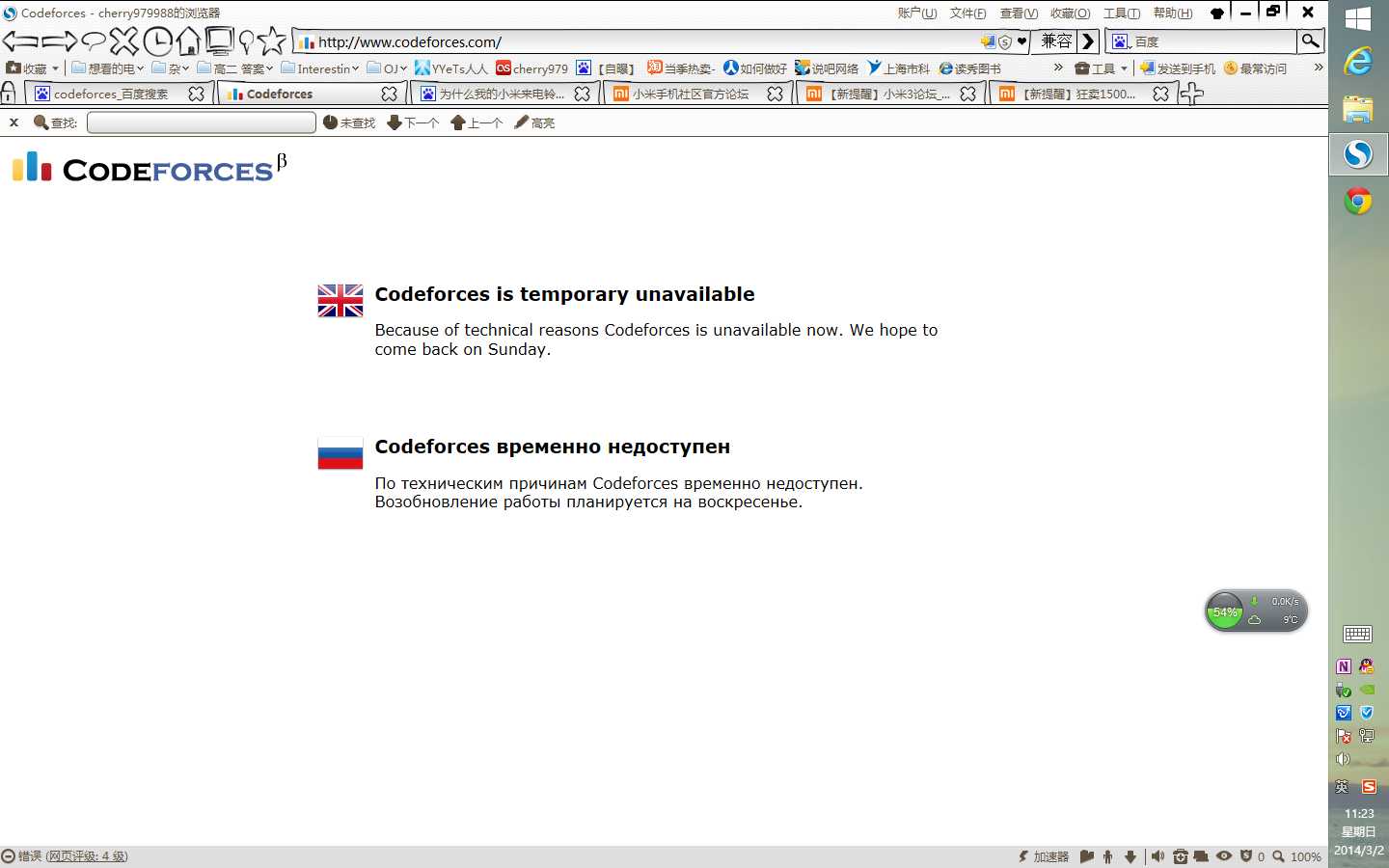Click into the 查找 find text field
The image size is (1389, 868).
click(x=202, y=122)
